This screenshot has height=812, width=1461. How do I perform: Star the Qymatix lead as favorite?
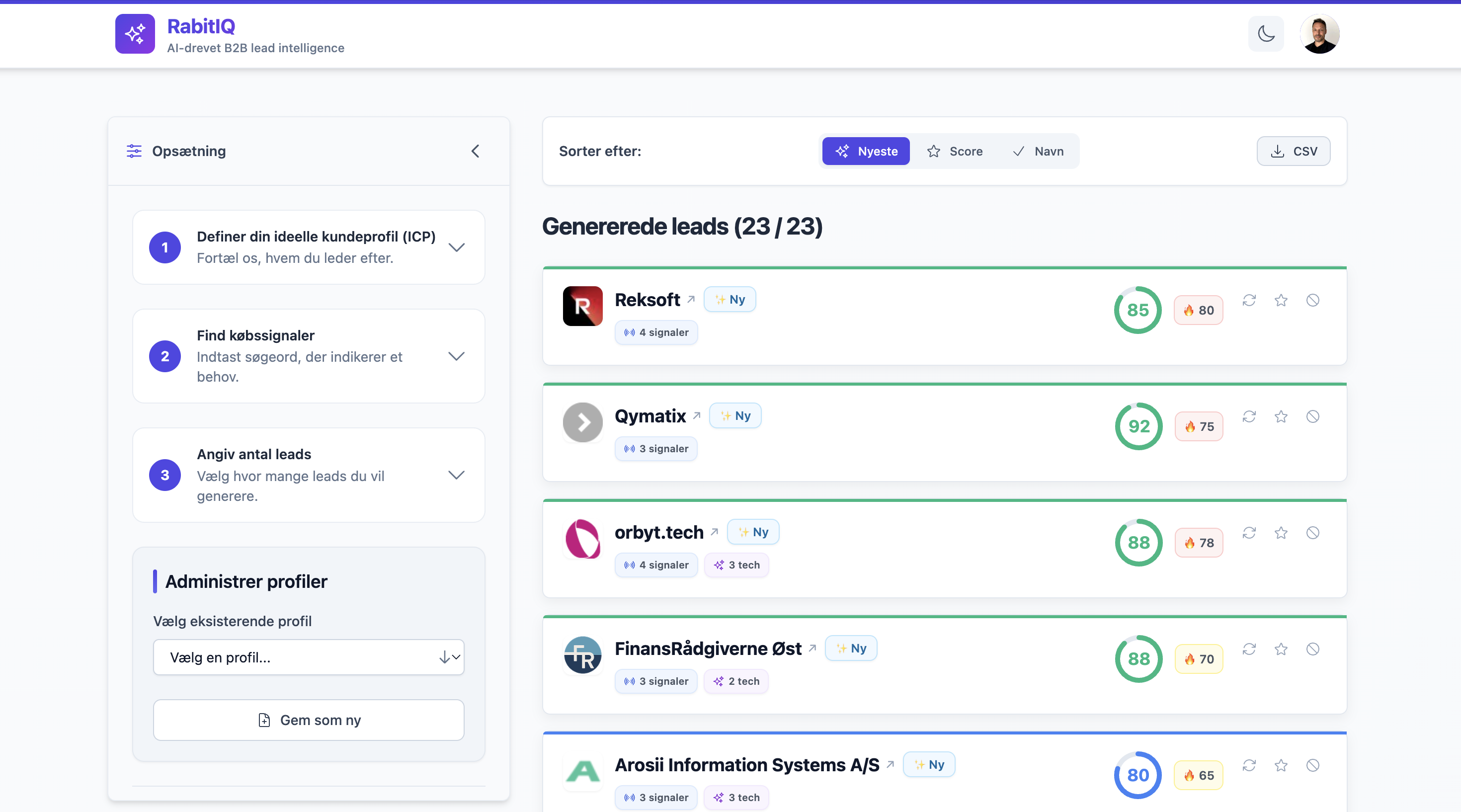pyautogui.click(x=1281, y=417)
